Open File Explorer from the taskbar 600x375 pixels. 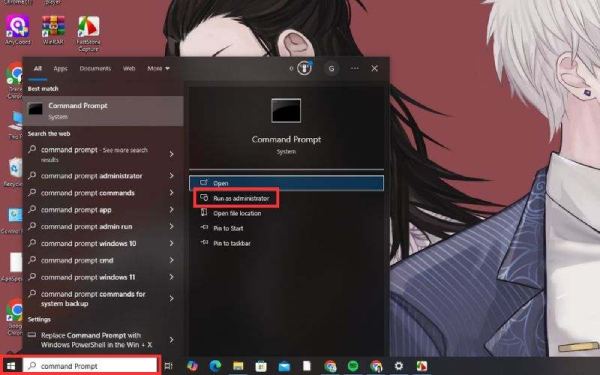[x=238, y=366]
